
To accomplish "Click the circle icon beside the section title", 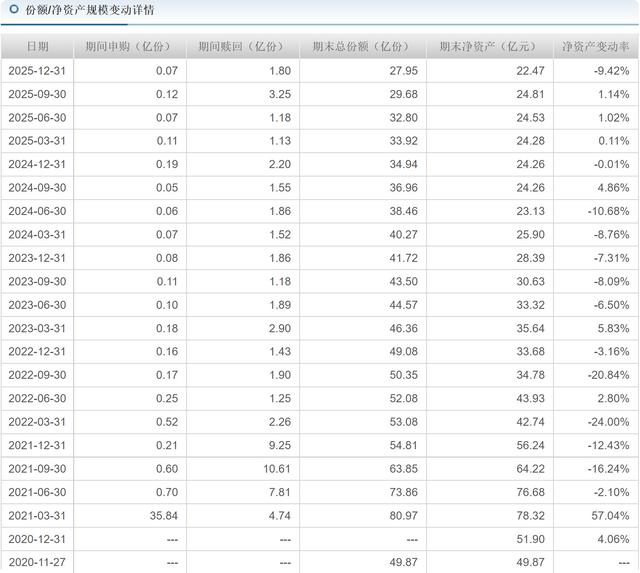I will pos(14,9).
